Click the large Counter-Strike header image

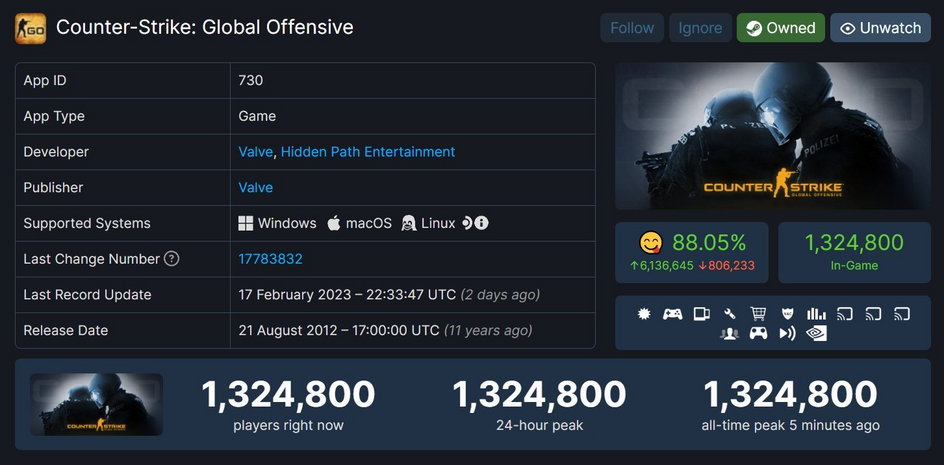(x=773, y=136)
